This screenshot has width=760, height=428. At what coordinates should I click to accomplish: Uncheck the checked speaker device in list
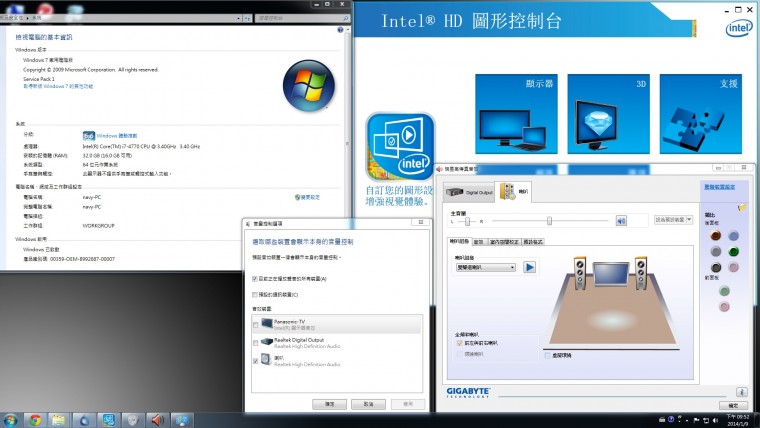[255, 361]
